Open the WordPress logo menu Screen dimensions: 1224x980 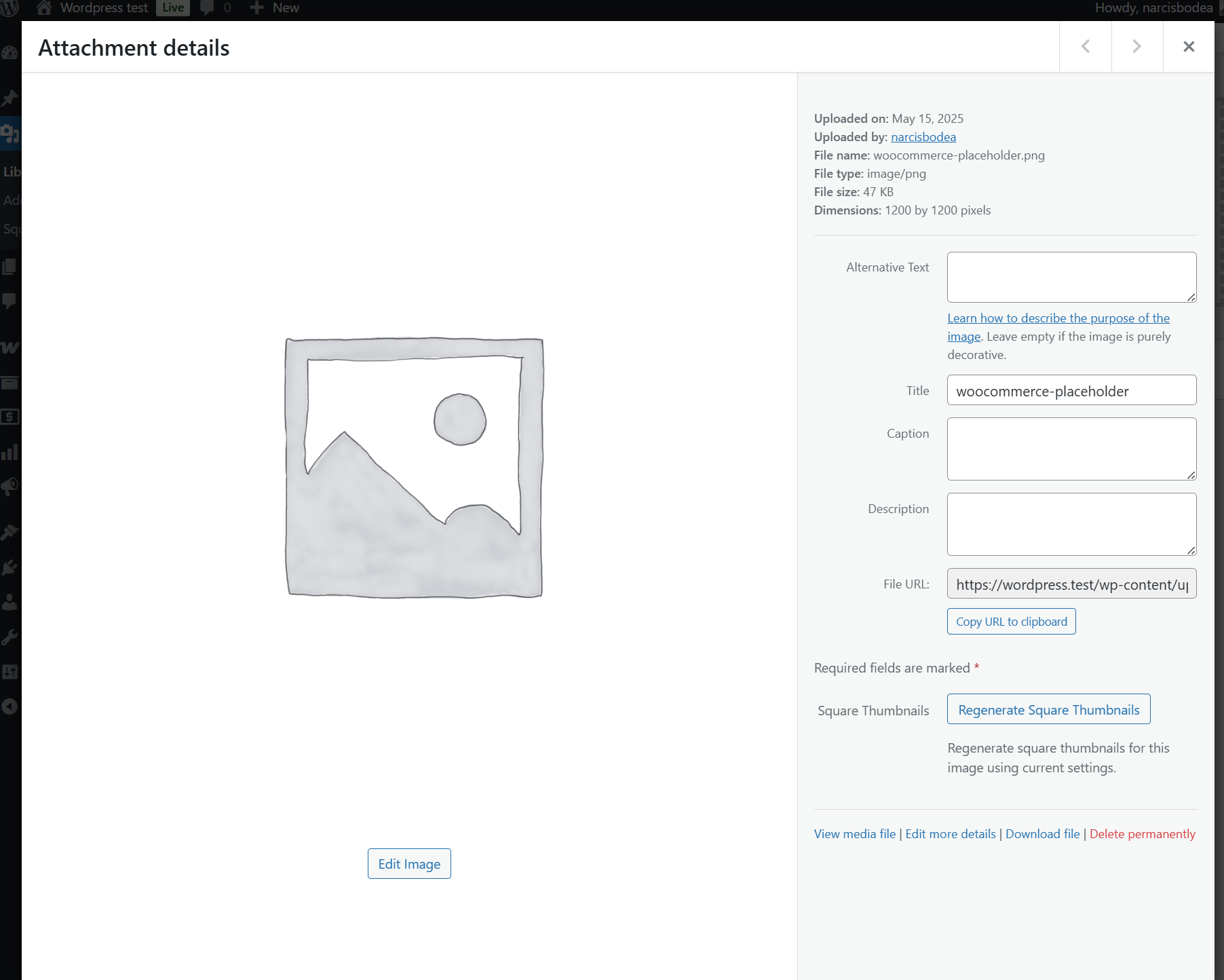pos(9,8)
